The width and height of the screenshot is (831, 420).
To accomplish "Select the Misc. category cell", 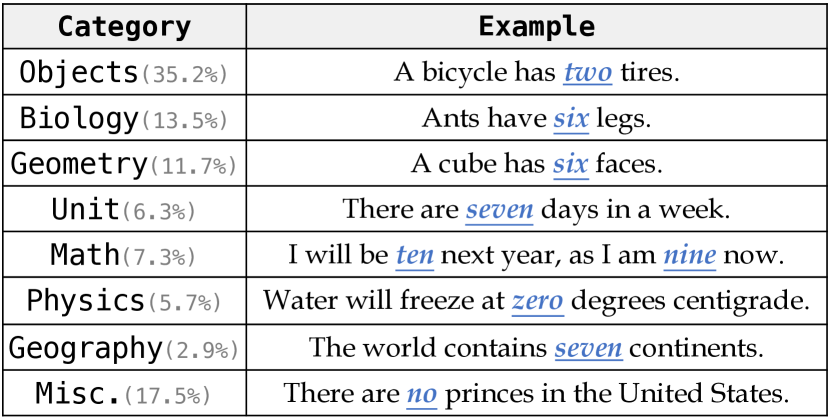I will pos(124,393).
